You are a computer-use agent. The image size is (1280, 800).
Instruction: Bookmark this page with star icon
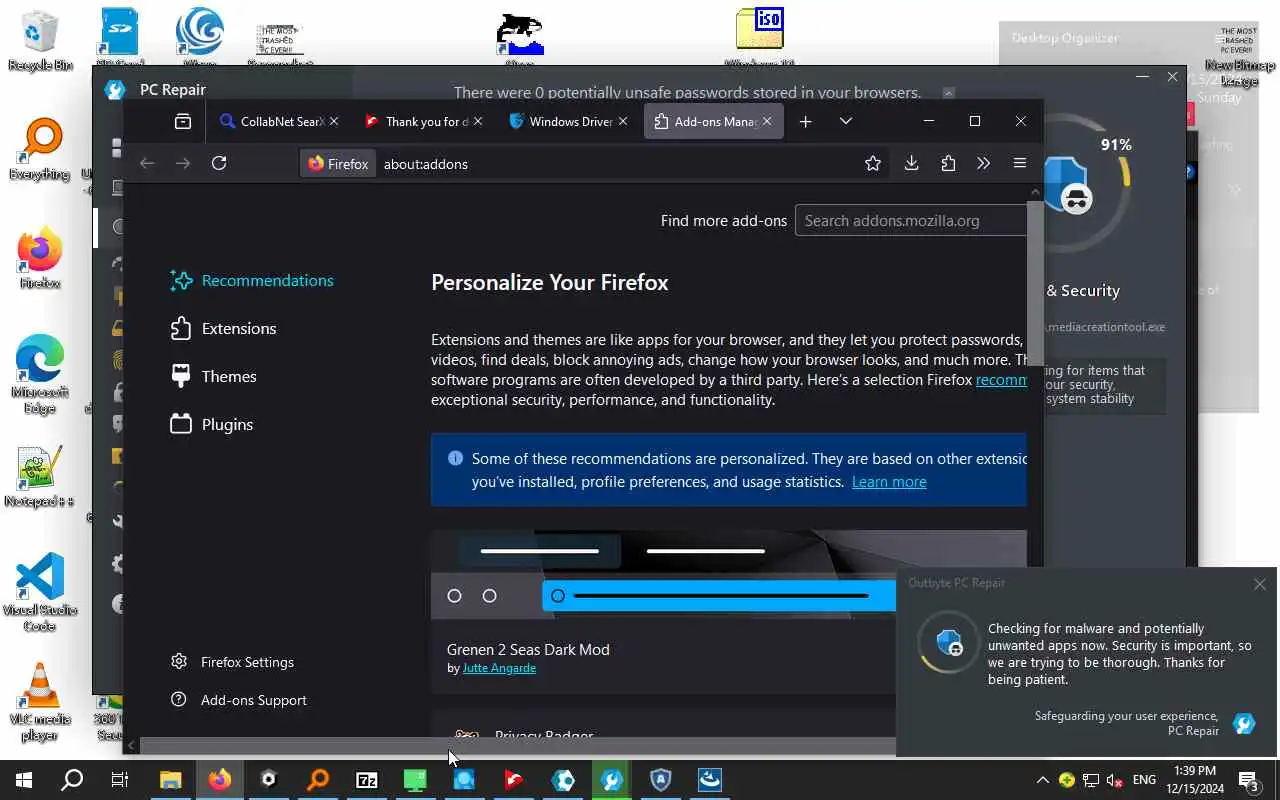(873, 163)
